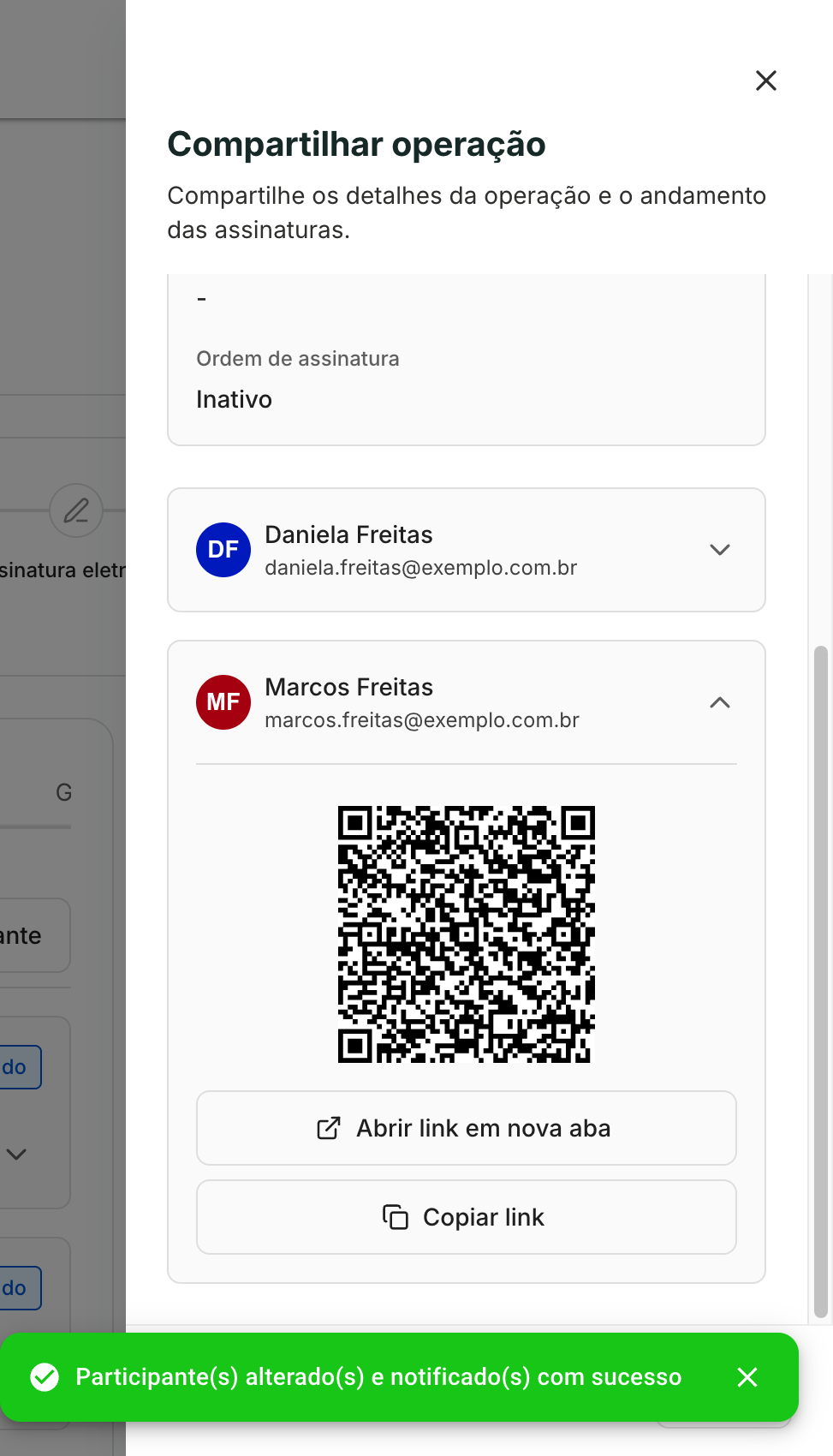
Task: Click the green success checkmark icon
Action: click(x=45, y=1377)
